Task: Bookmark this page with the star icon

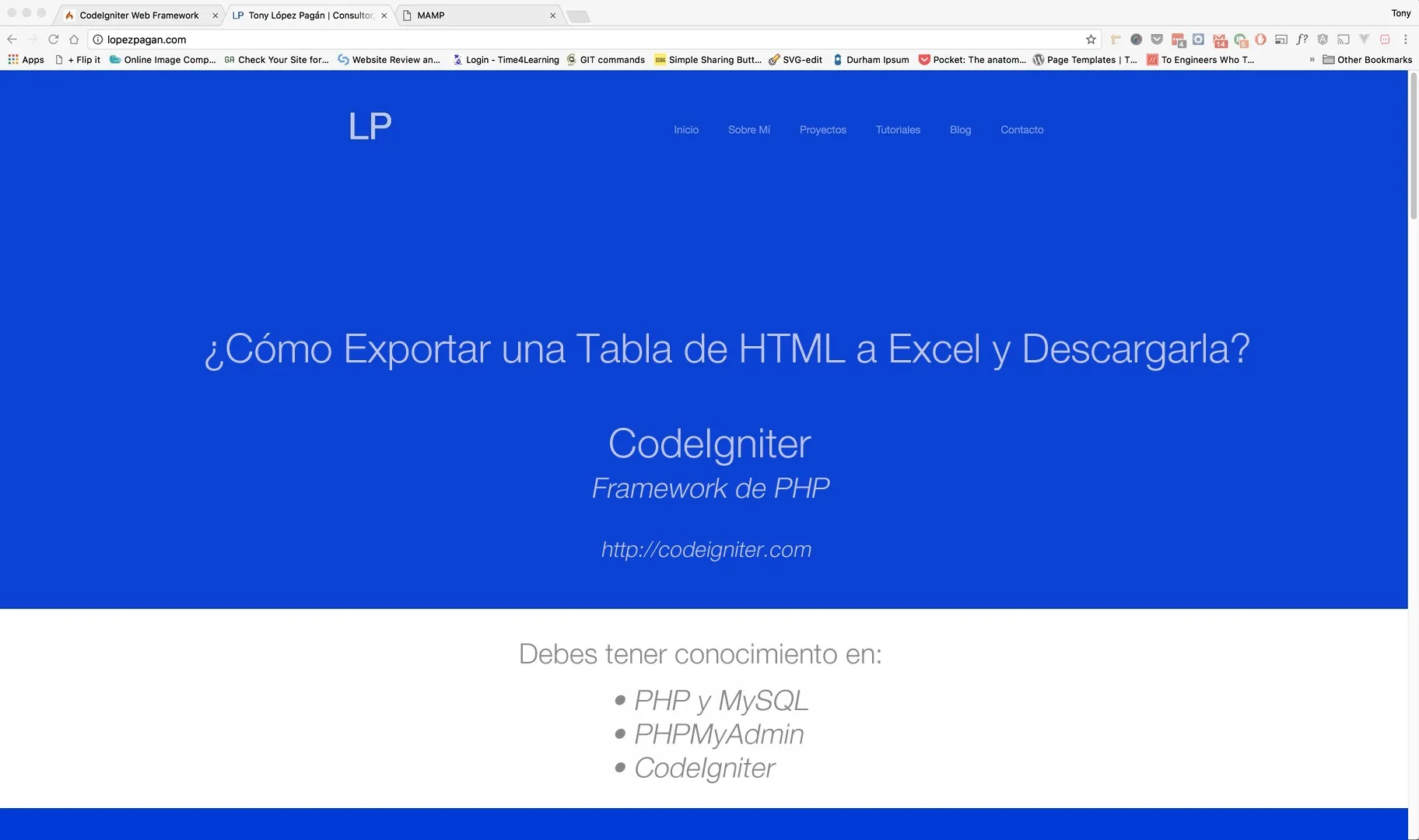Action: click(1091, 40)
